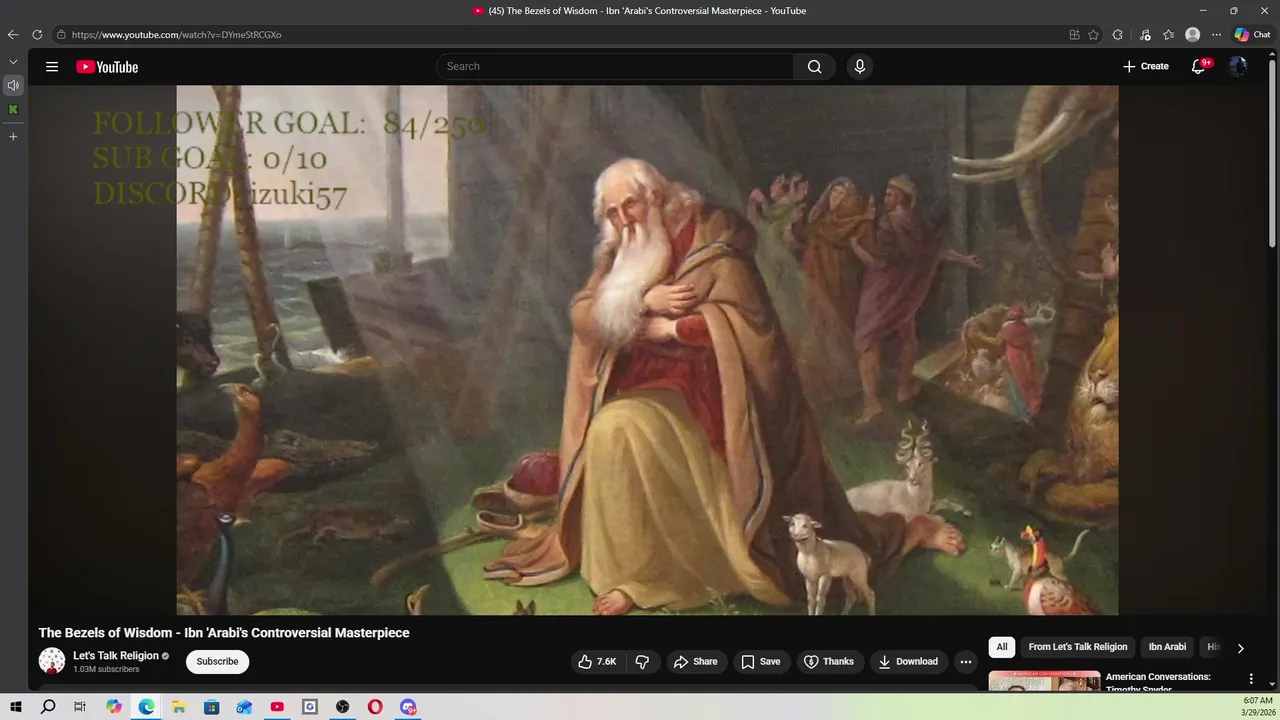Open Windows taskbar search

(48, 707)
